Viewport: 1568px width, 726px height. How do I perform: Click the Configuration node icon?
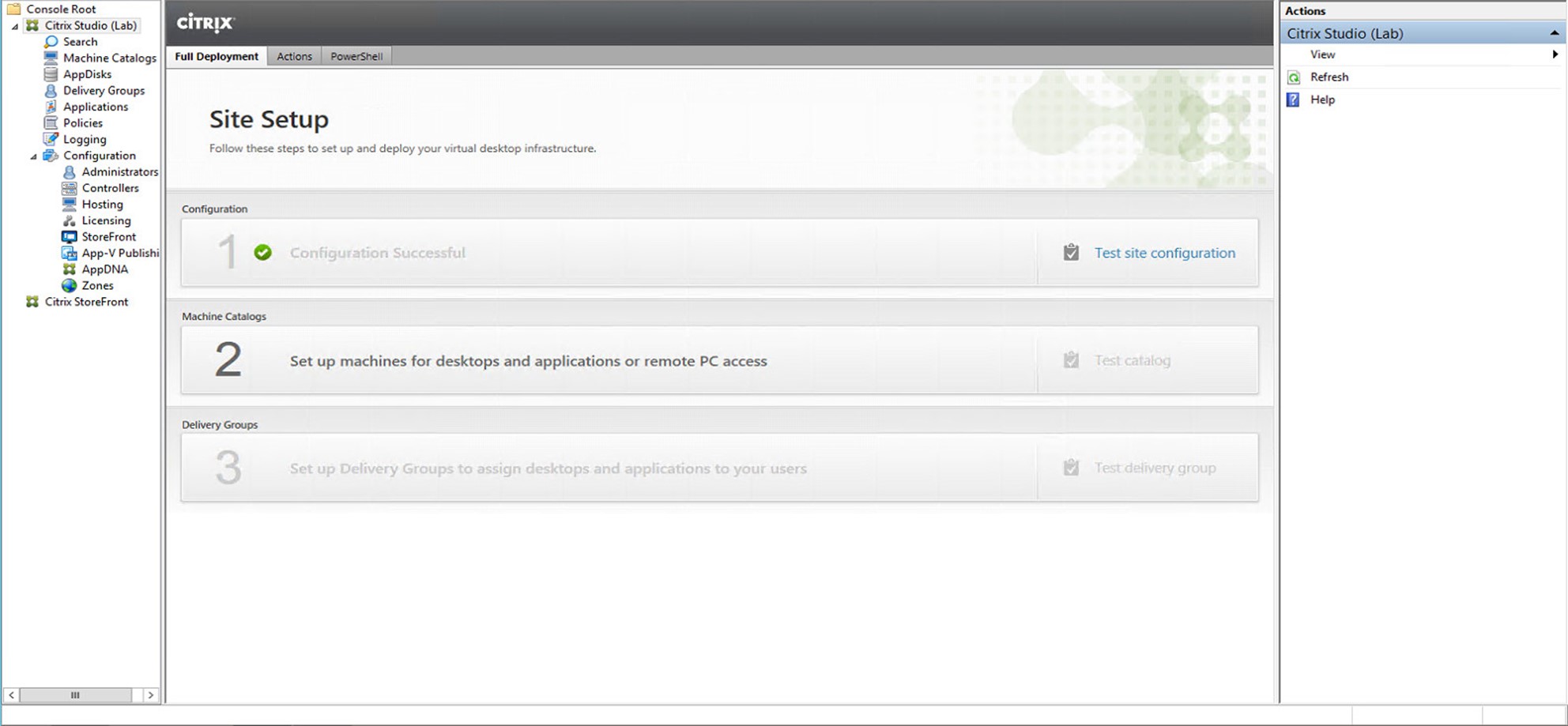click(51, 156)
